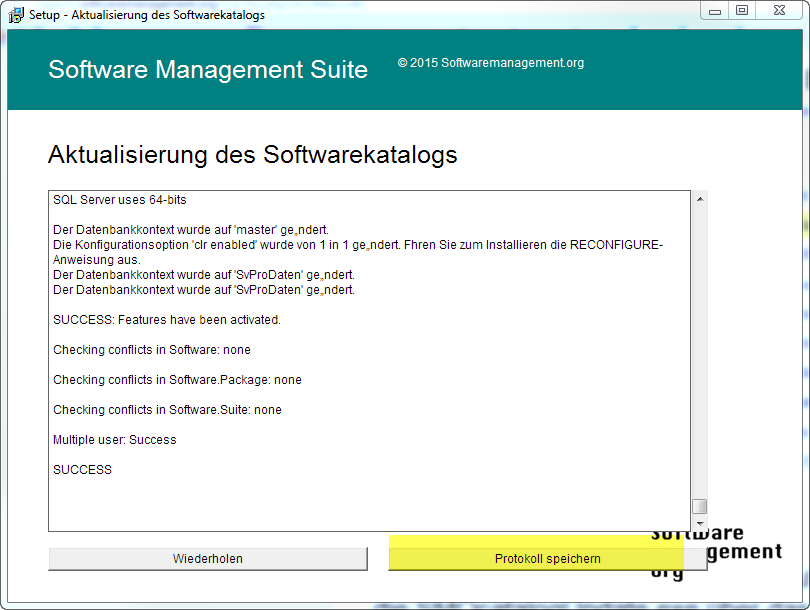The height and width of the screenshot is (610, 810).
Task: Click 'Checking conflicts in Software.Suite' line
Action: (x=167, y=410)
